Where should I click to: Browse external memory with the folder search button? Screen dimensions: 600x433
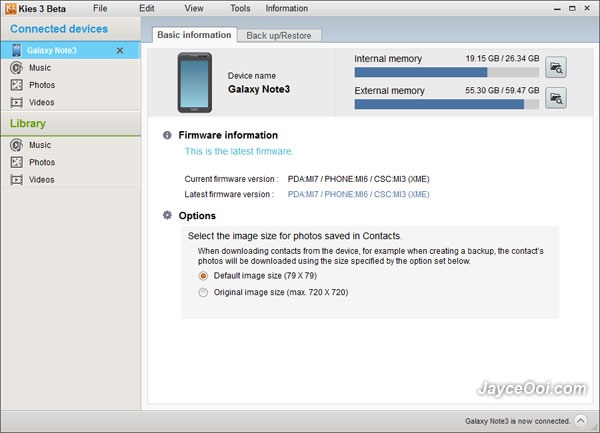point(556,98)
